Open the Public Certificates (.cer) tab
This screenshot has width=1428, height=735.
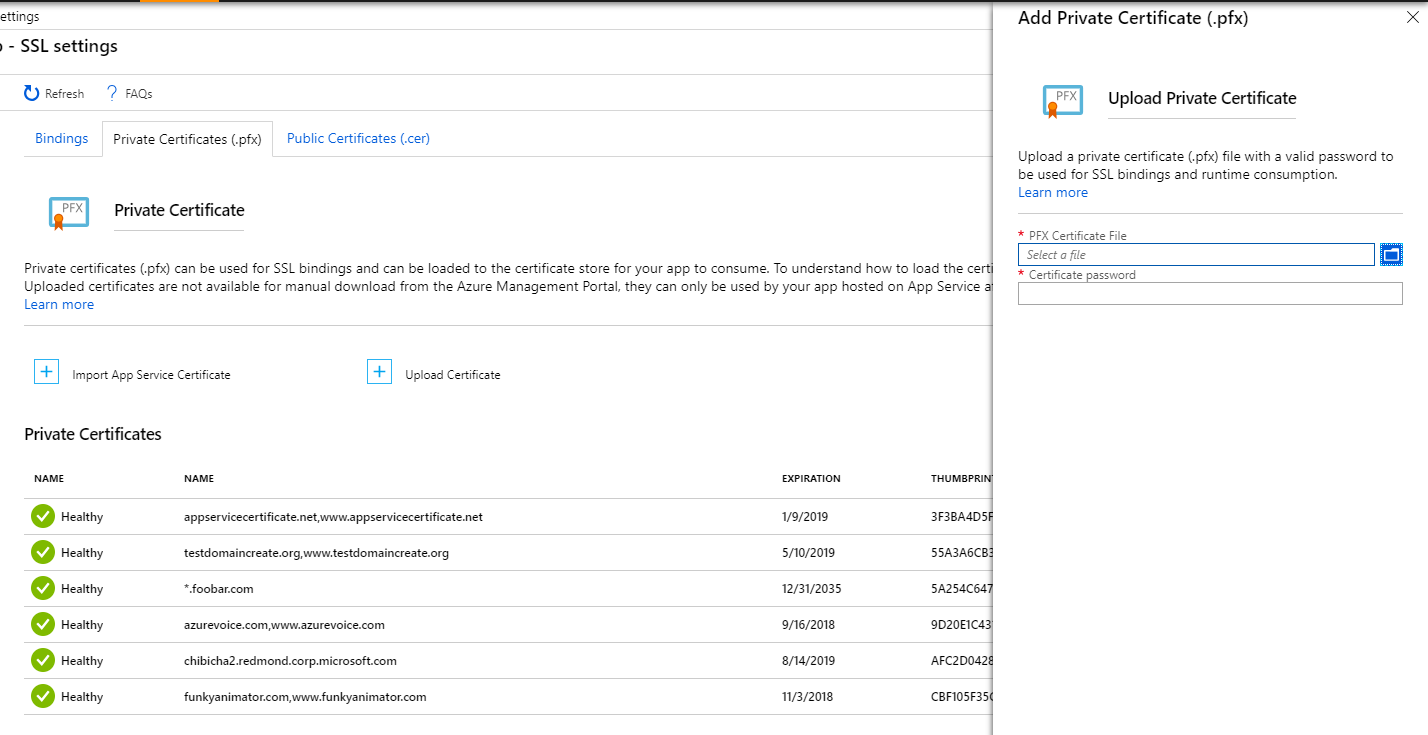(358, 139)
